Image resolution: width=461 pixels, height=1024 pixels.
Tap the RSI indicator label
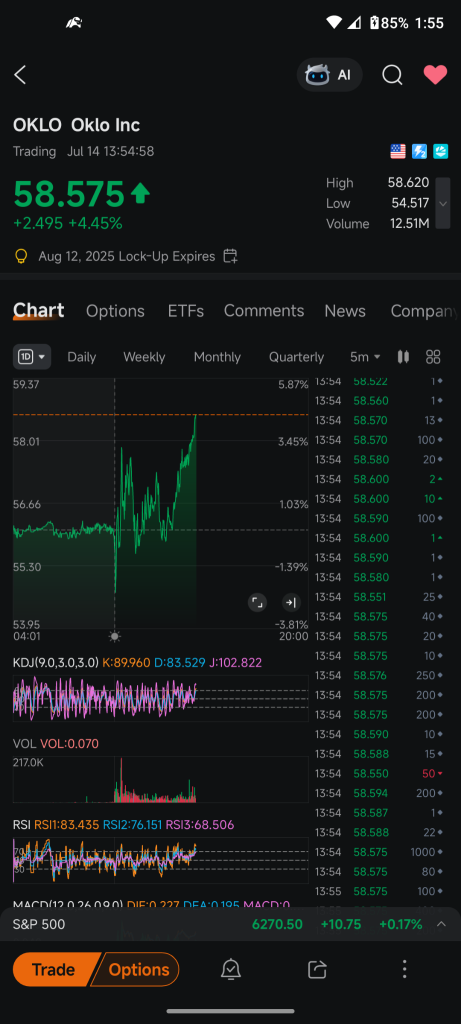[22, 825]
